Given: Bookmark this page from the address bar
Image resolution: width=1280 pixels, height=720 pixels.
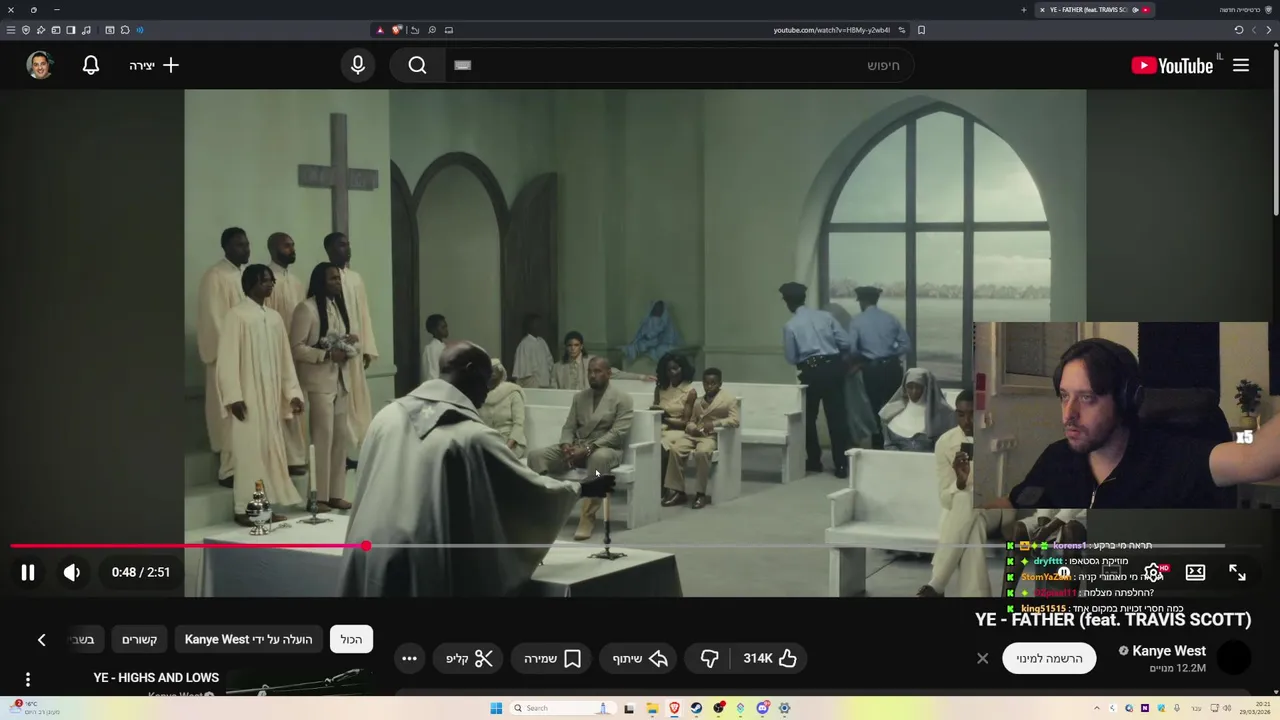Looking at the screenshot, I should (921, 30).
